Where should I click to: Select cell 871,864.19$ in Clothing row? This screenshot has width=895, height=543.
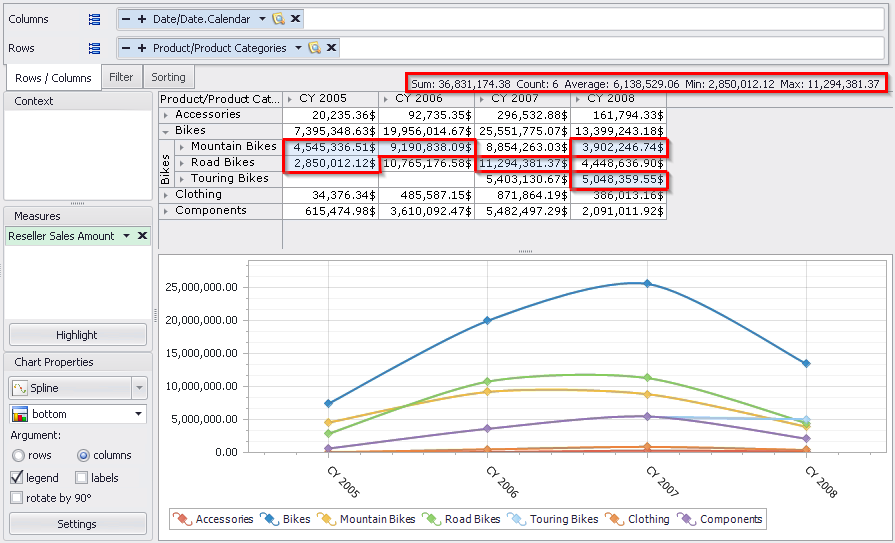tap(522, 195)
